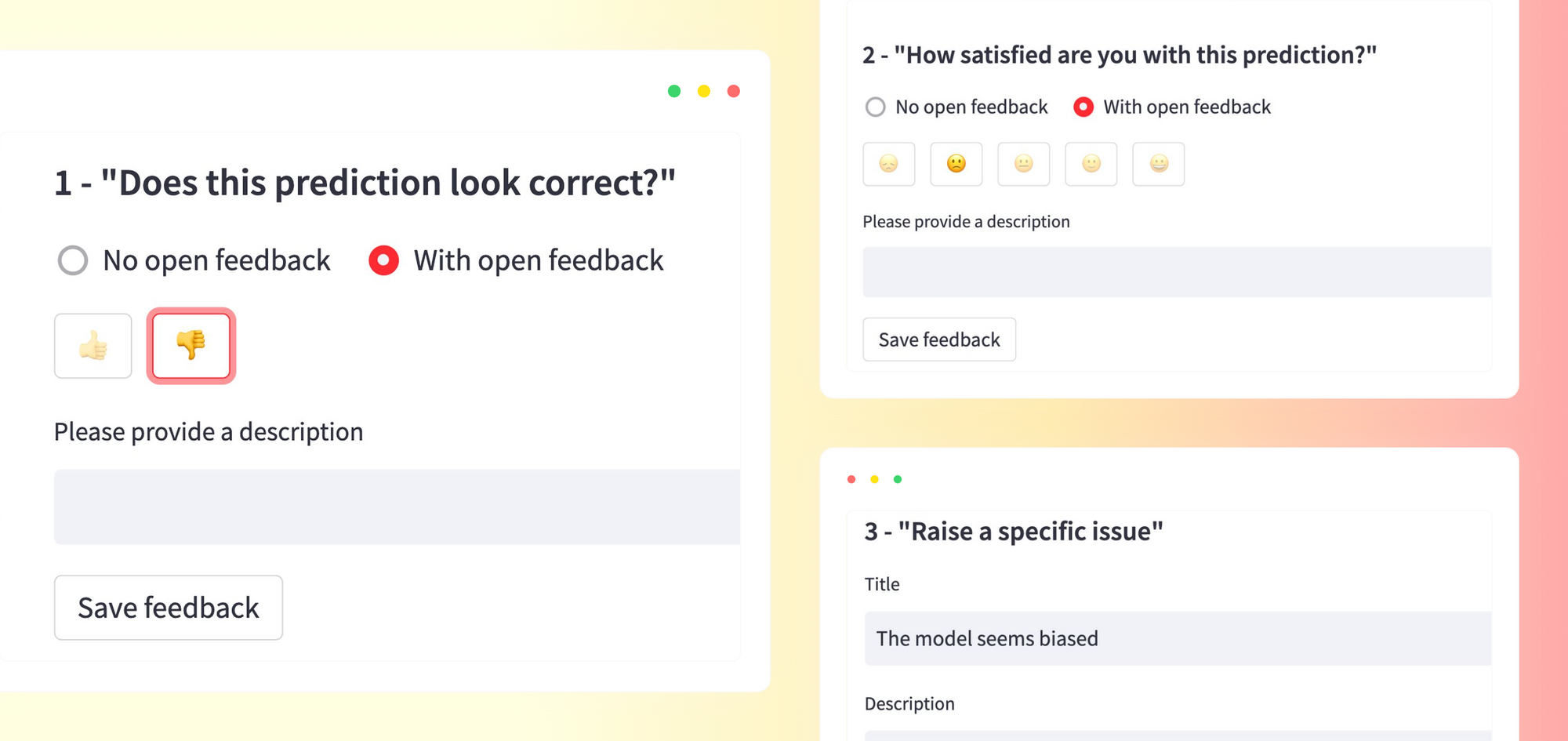Click the red dot in the third window
The image size is (1568, 741).
pos(851,479)
